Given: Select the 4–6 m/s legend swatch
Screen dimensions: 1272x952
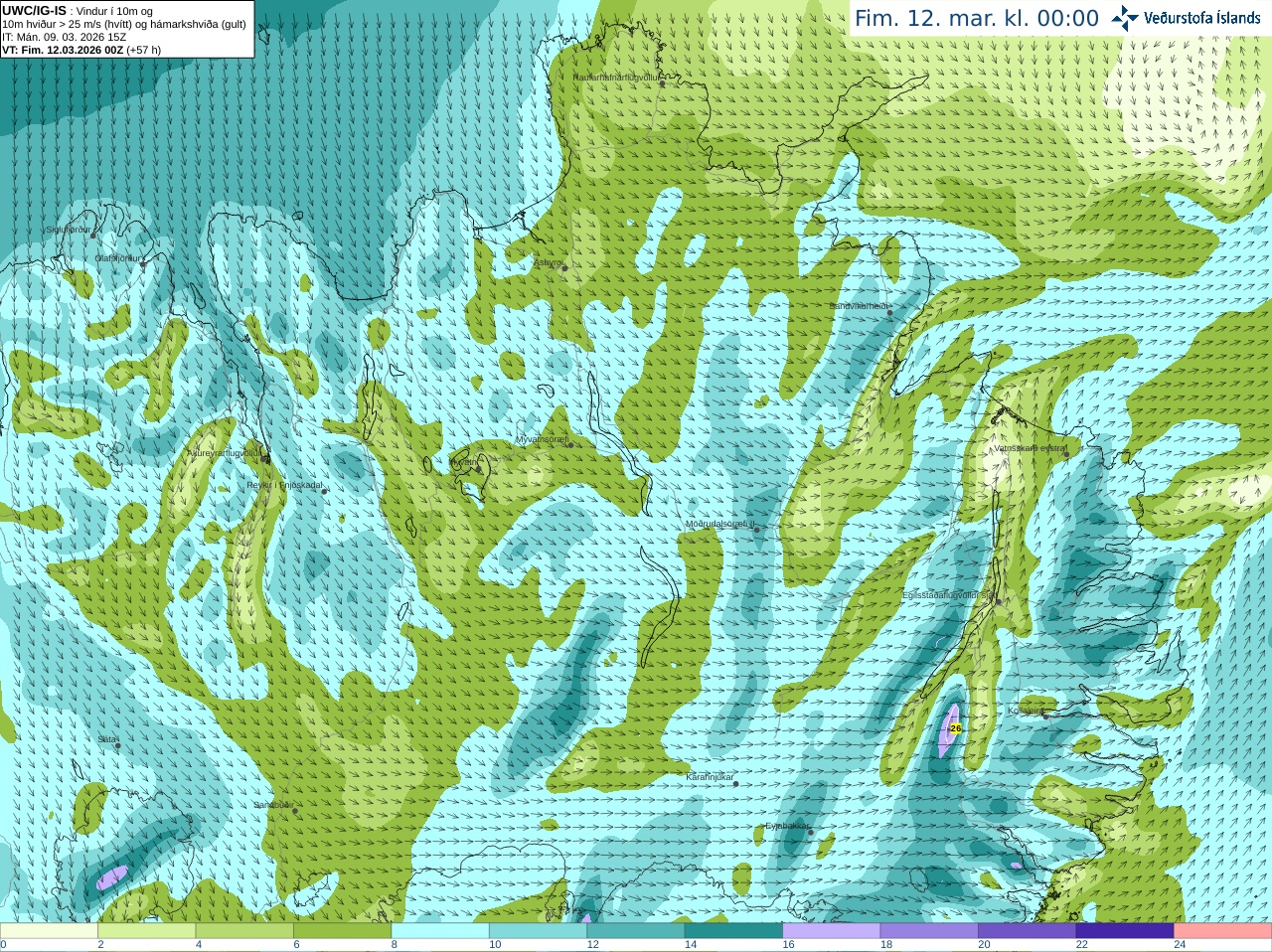Looking at the screenshot, I should (244, 931).
